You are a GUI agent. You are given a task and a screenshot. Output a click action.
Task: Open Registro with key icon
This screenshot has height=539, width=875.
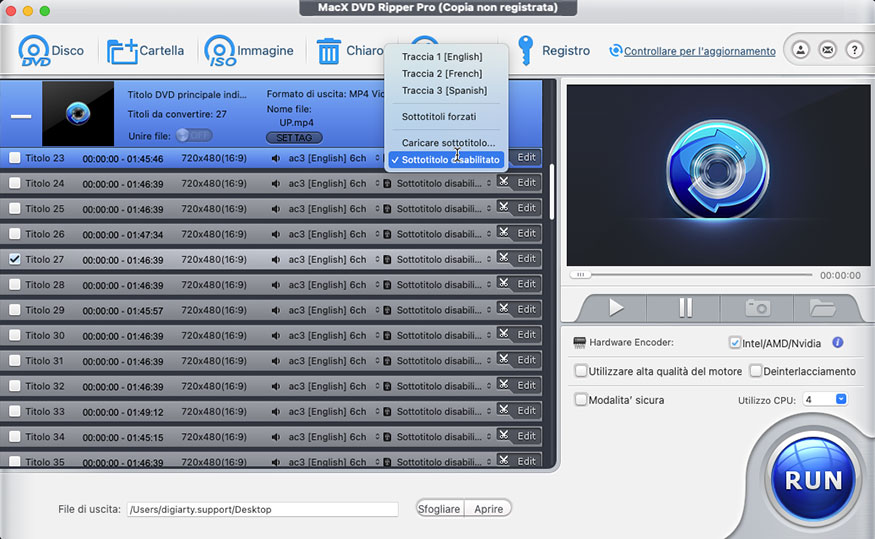(526, 51)
